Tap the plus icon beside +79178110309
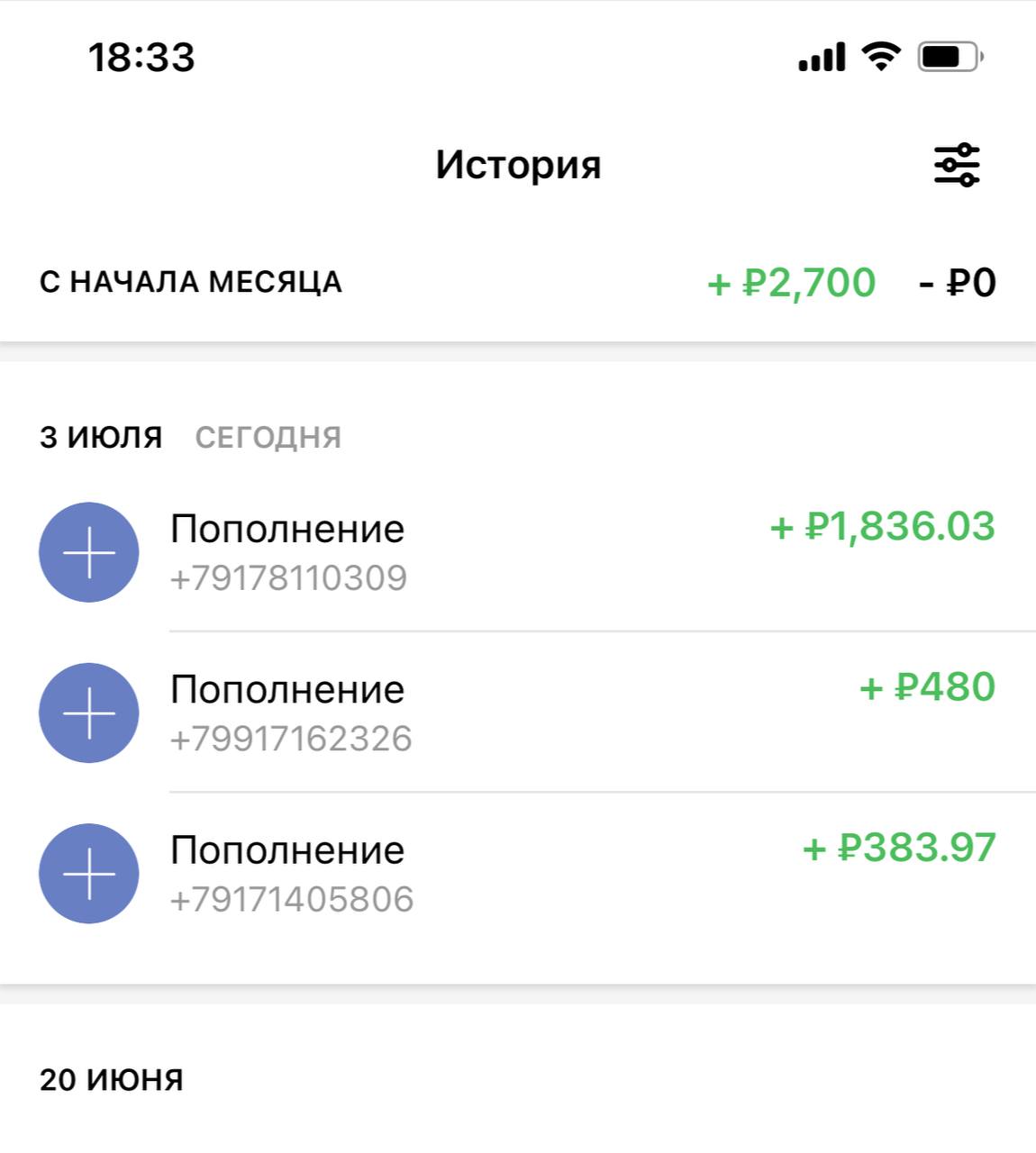Image resolution: width=1036 pixels, height=1153 pixels. [89, 552]
